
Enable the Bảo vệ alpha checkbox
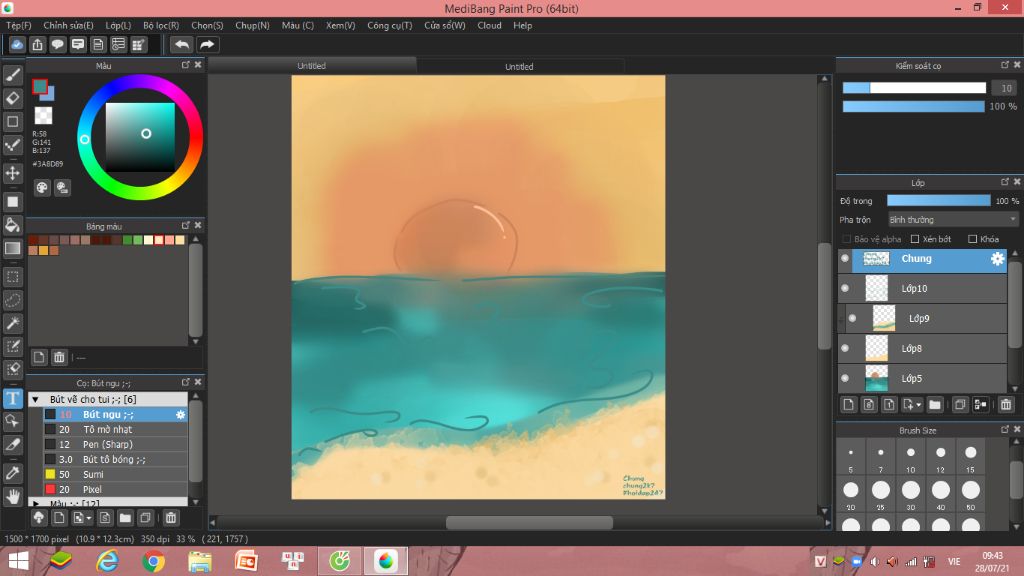(x=847, y=239)
